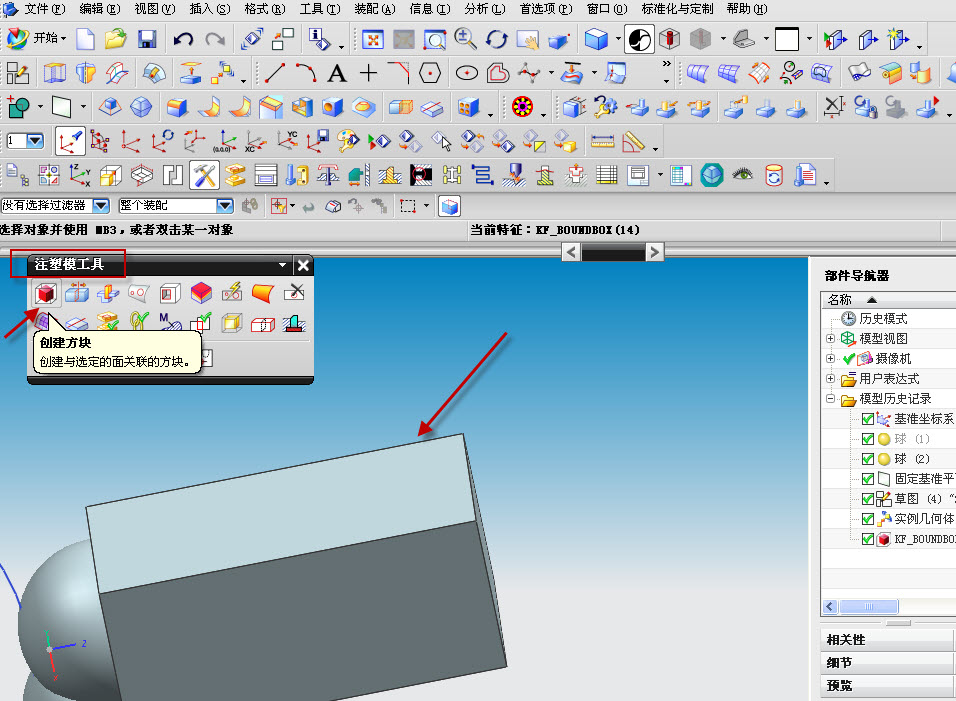Toggle the checkbox for KF_BOUNDBOX feature
The width and height of the screenshot is (956, 701).
(868, 539)
